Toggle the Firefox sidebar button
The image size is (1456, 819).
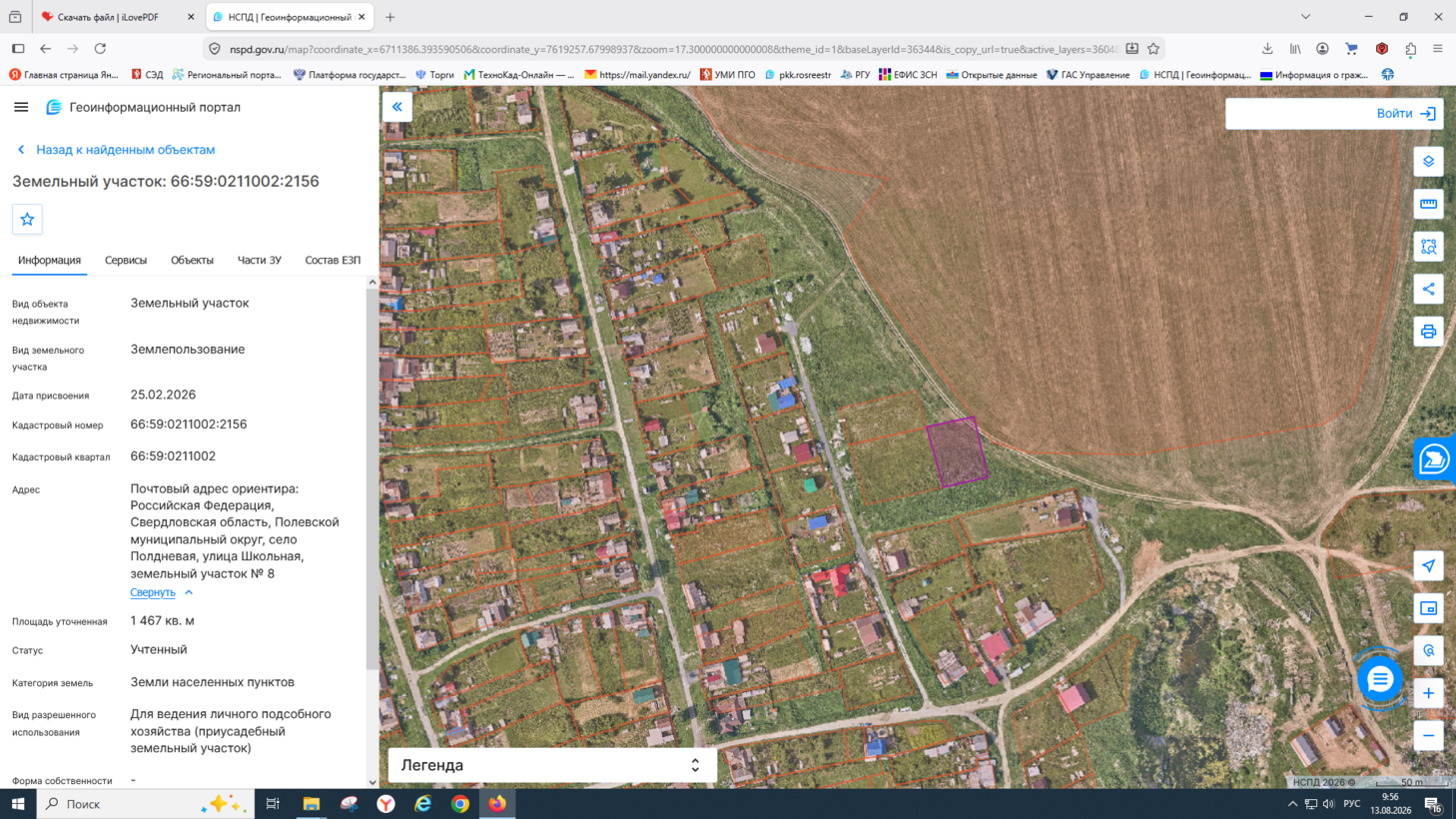pyautogui.click(x=18, y=48)
